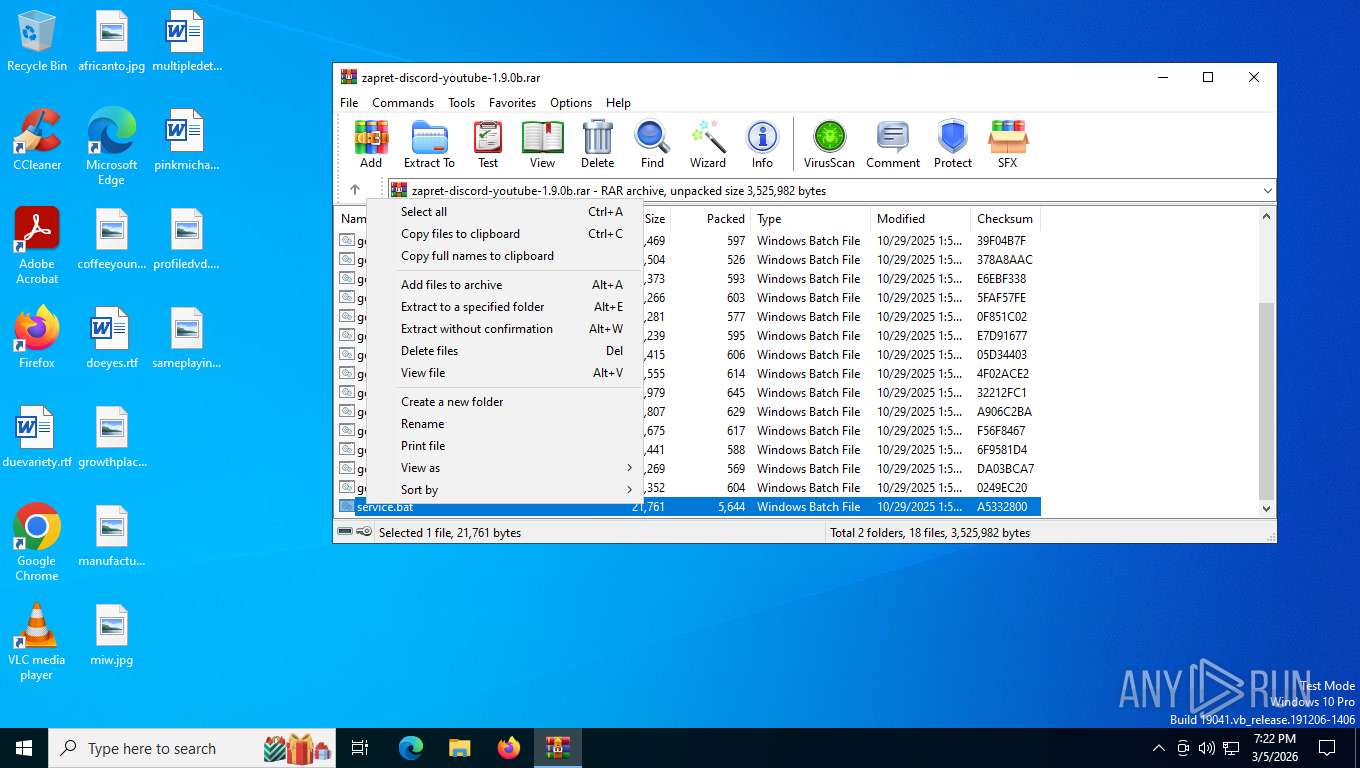
Task: Select doeyes.rtf desktop file
Action: point(111,338)
